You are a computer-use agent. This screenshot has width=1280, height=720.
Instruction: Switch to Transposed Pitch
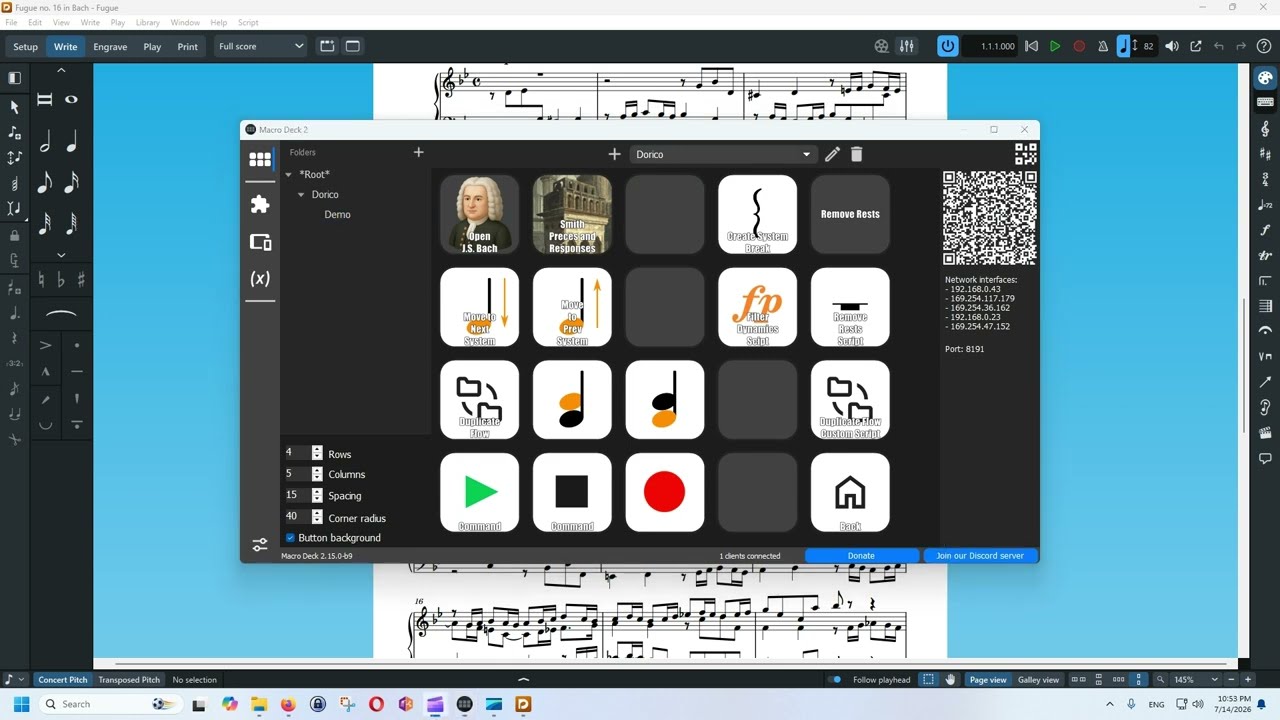[129, 680]
